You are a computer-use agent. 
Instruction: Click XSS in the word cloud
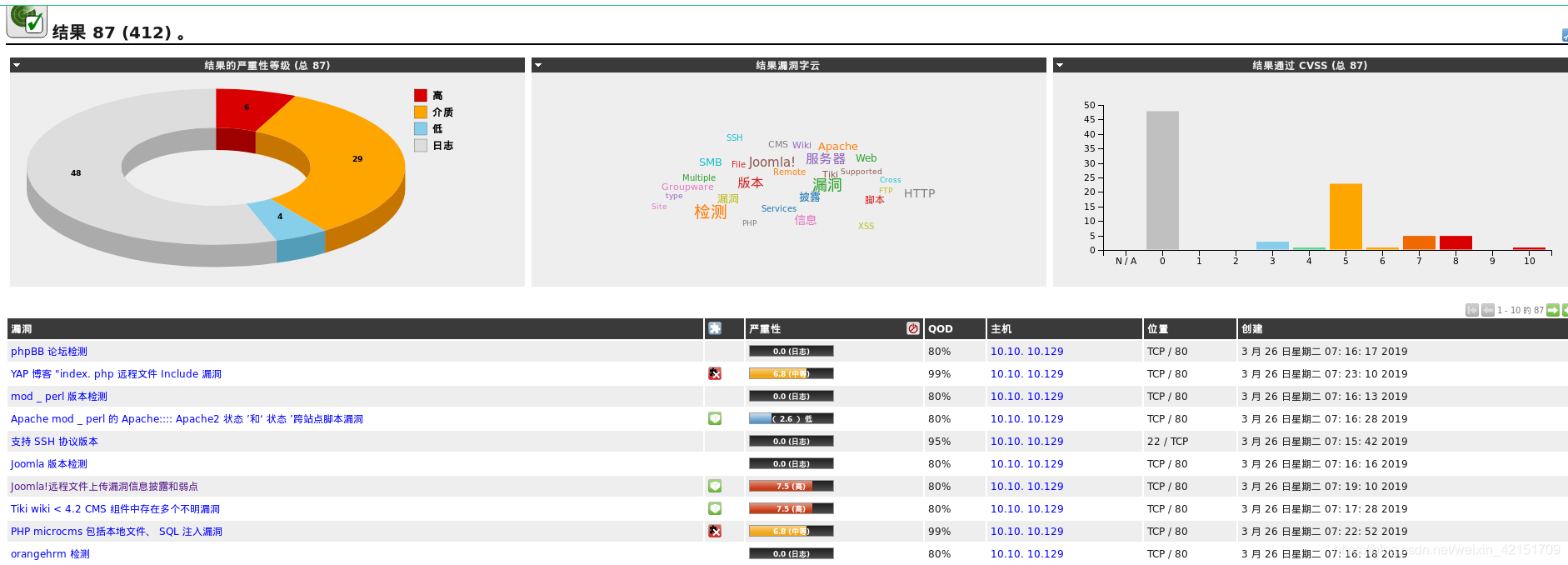(x=866, y=227)
